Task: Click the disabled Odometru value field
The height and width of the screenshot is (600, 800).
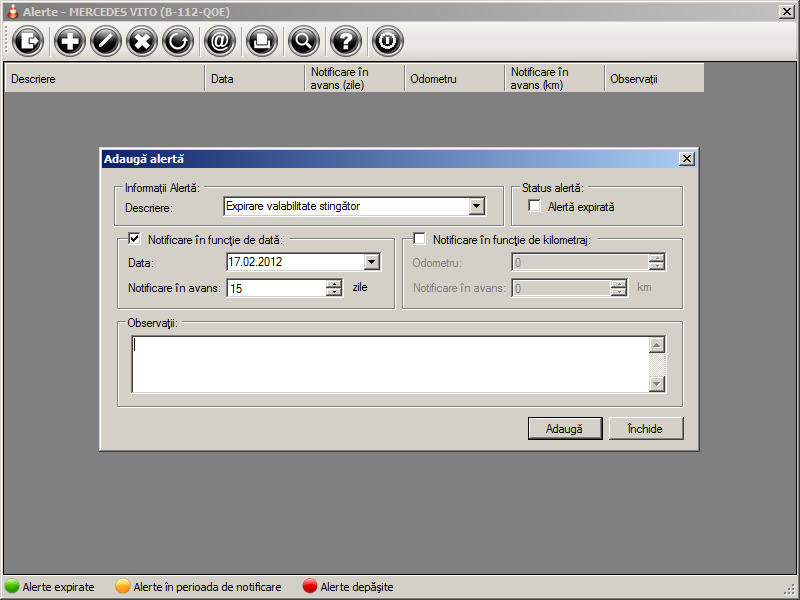Action: tap(580, 262)
